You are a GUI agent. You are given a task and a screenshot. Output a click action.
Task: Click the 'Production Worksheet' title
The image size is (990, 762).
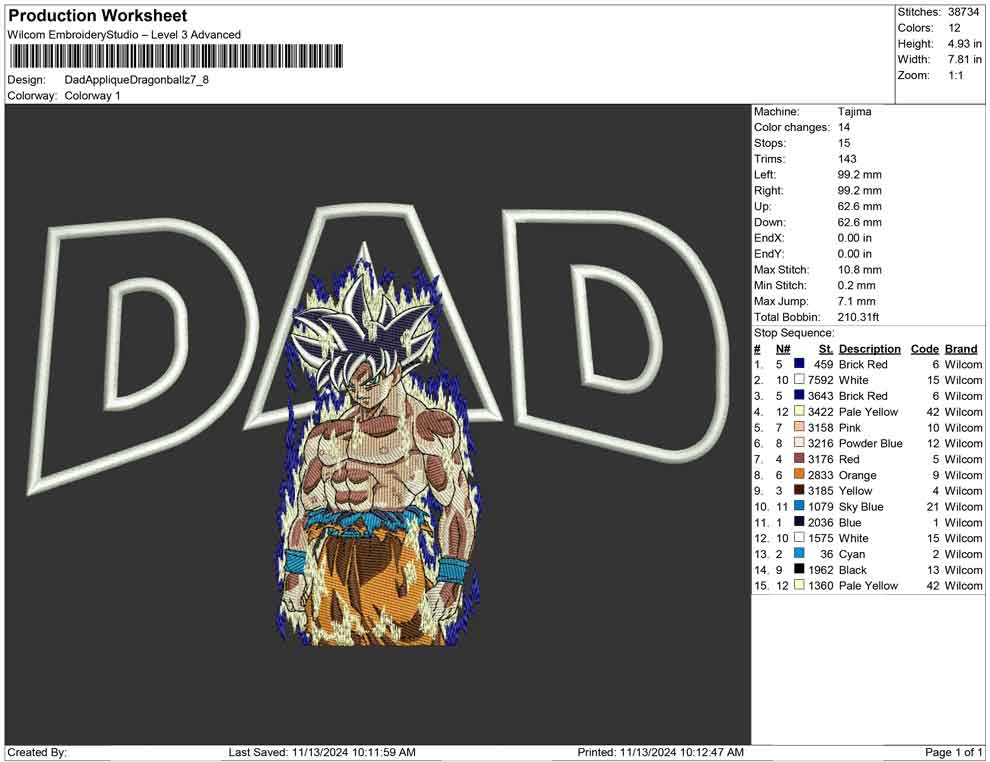98,16
